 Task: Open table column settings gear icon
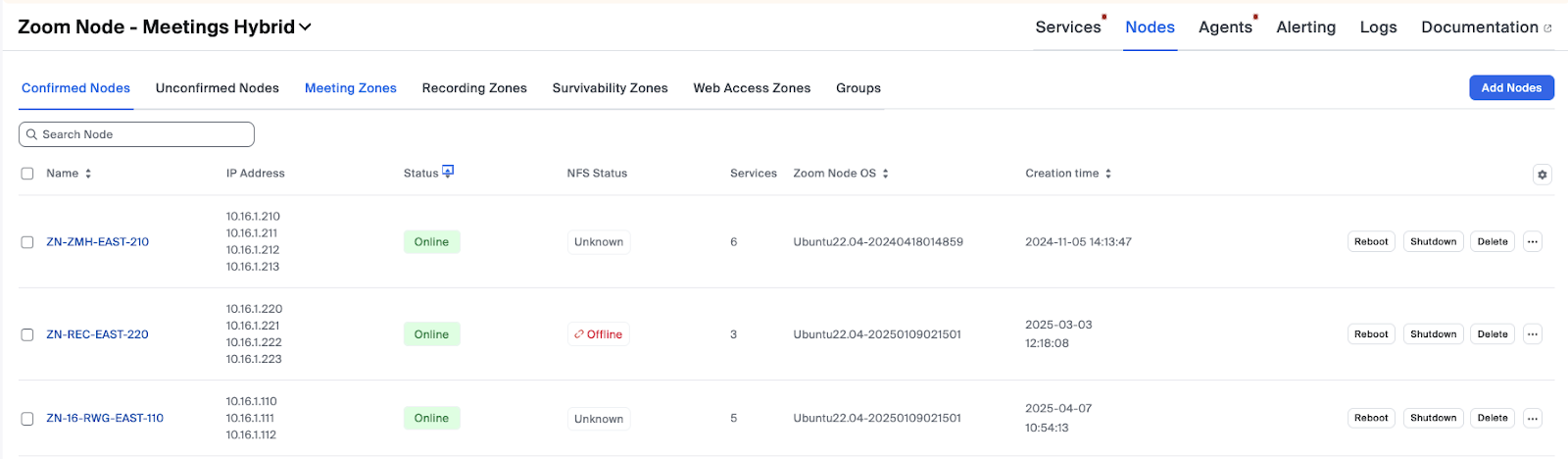pos(1542,175)
